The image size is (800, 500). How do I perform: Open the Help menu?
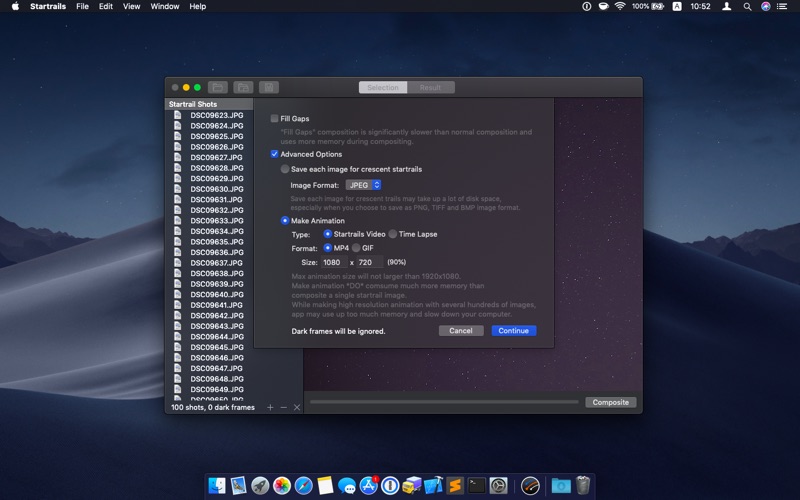pyautogui.click(x=197, y=7)
